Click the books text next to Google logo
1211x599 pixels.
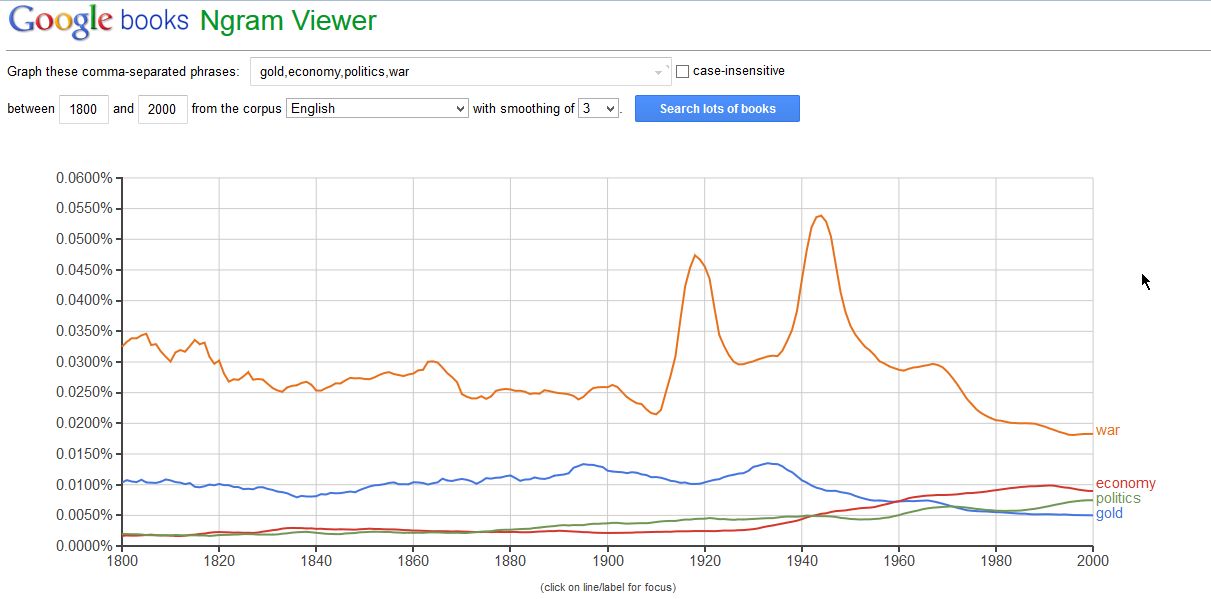(156, 20)
